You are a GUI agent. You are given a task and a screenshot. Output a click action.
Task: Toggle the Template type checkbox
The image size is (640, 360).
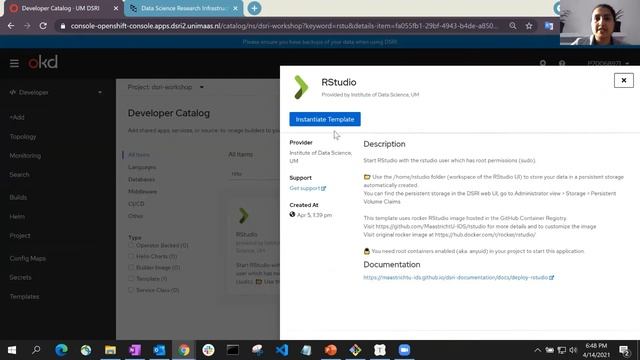coord(131,279)
